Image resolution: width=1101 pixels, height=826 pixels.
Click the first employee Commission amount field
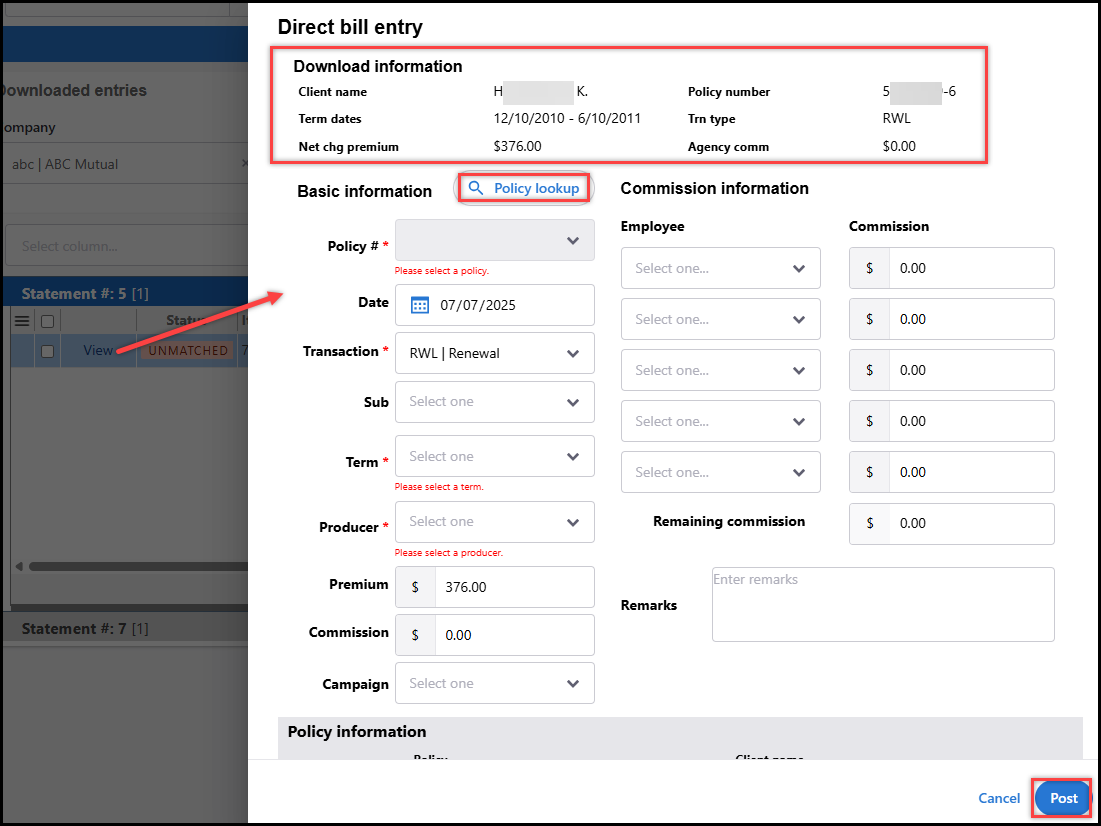(x=972, y=268)
